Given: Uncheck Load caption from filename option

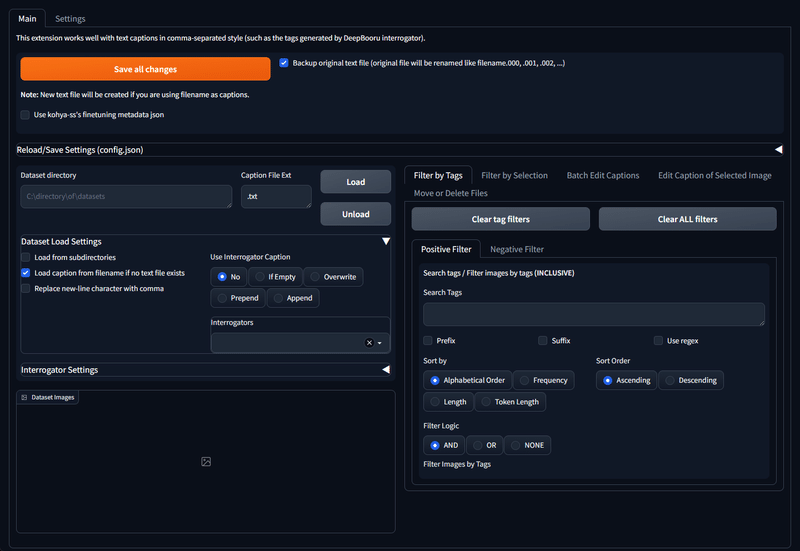Looking at the screenshot, I should pyautogui.click(x=26, y=273).
